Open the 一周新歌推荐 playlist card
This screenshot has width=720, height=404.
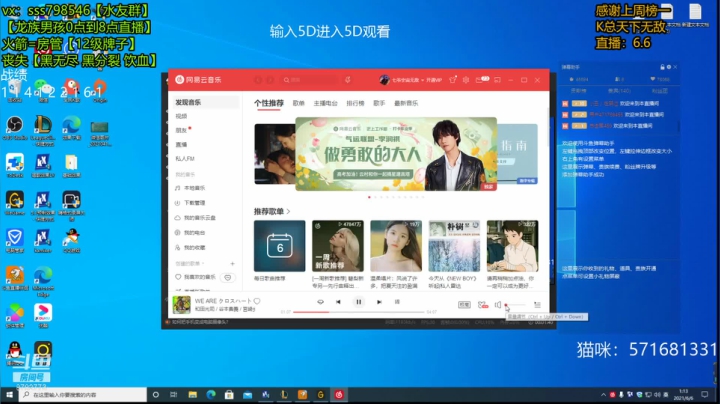[338, 246]
